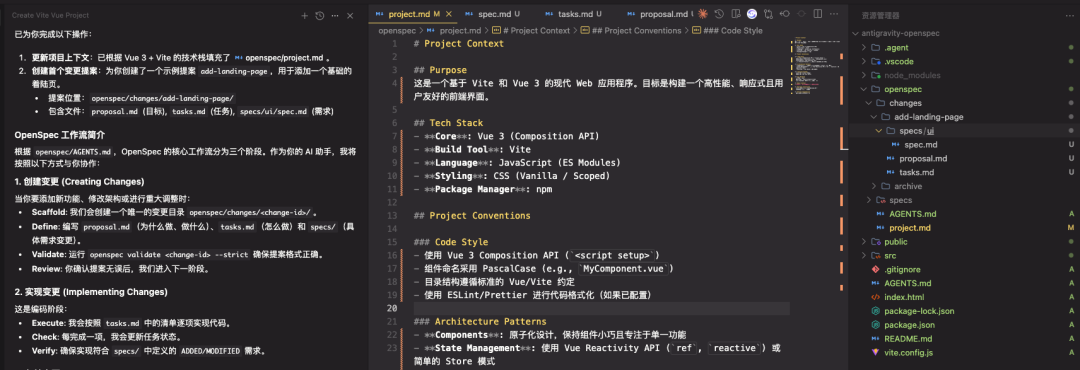Click line number 20 in gutter
Image resolution: width=1080 pixels, height=370 pixels.
(392, 308)
